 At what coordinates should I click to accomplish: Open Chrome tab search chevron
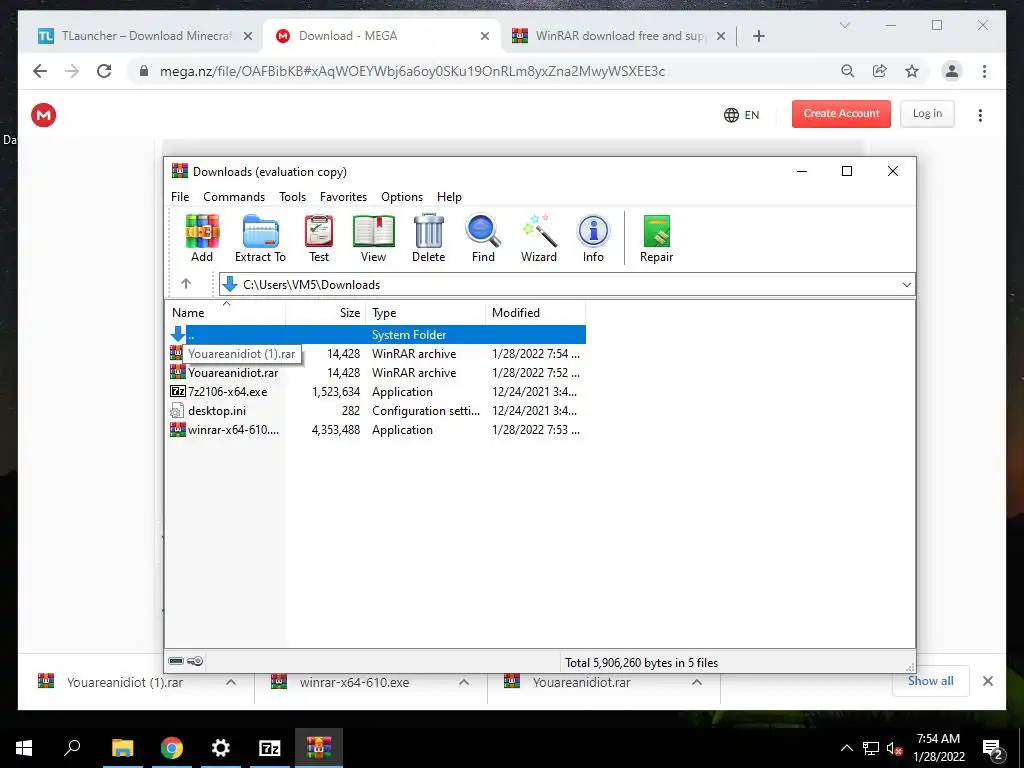844,25
